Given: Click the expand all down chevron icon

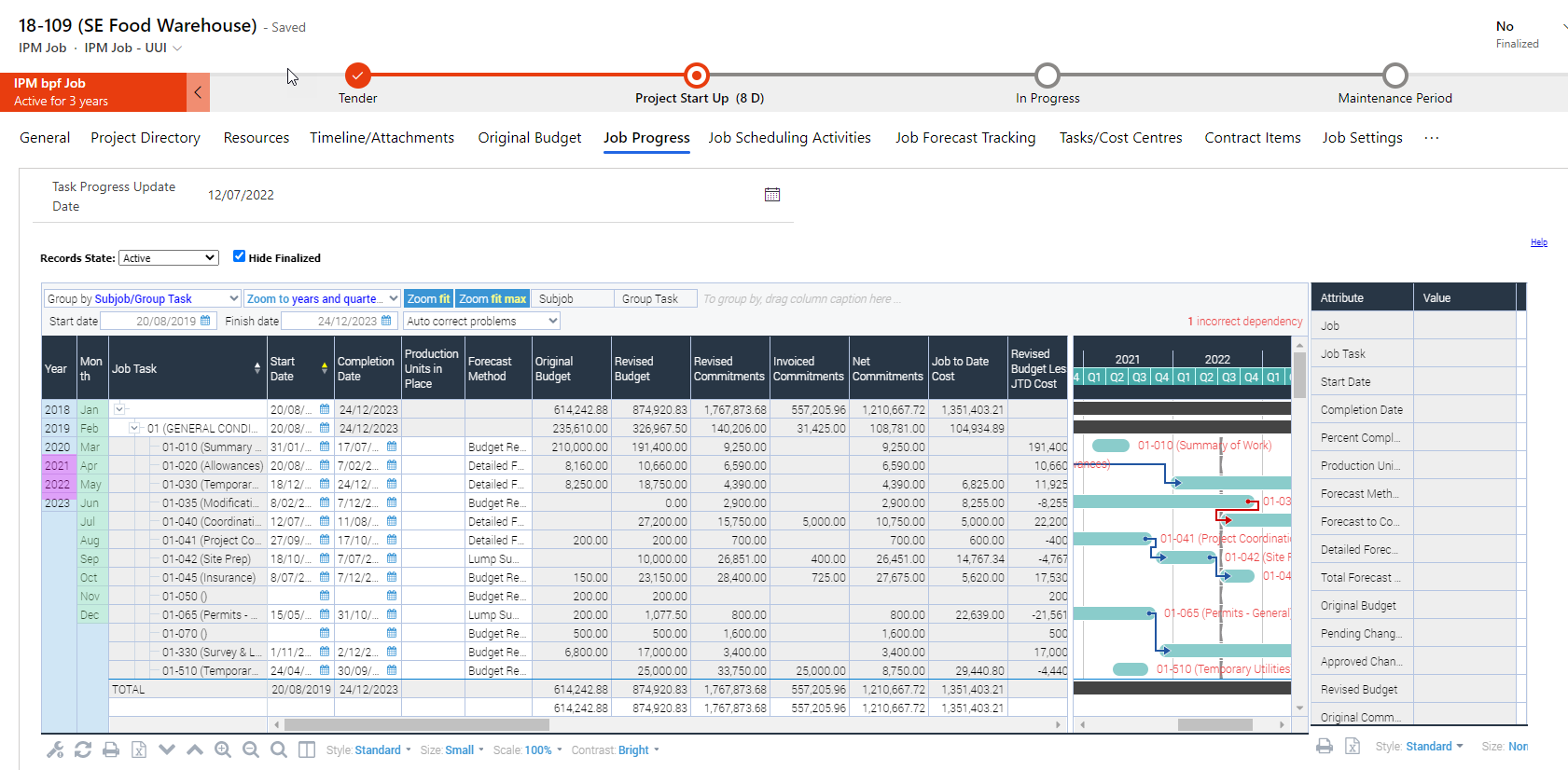Looking at the screenshot, I should pyautogui.click(x=167, y=749).
